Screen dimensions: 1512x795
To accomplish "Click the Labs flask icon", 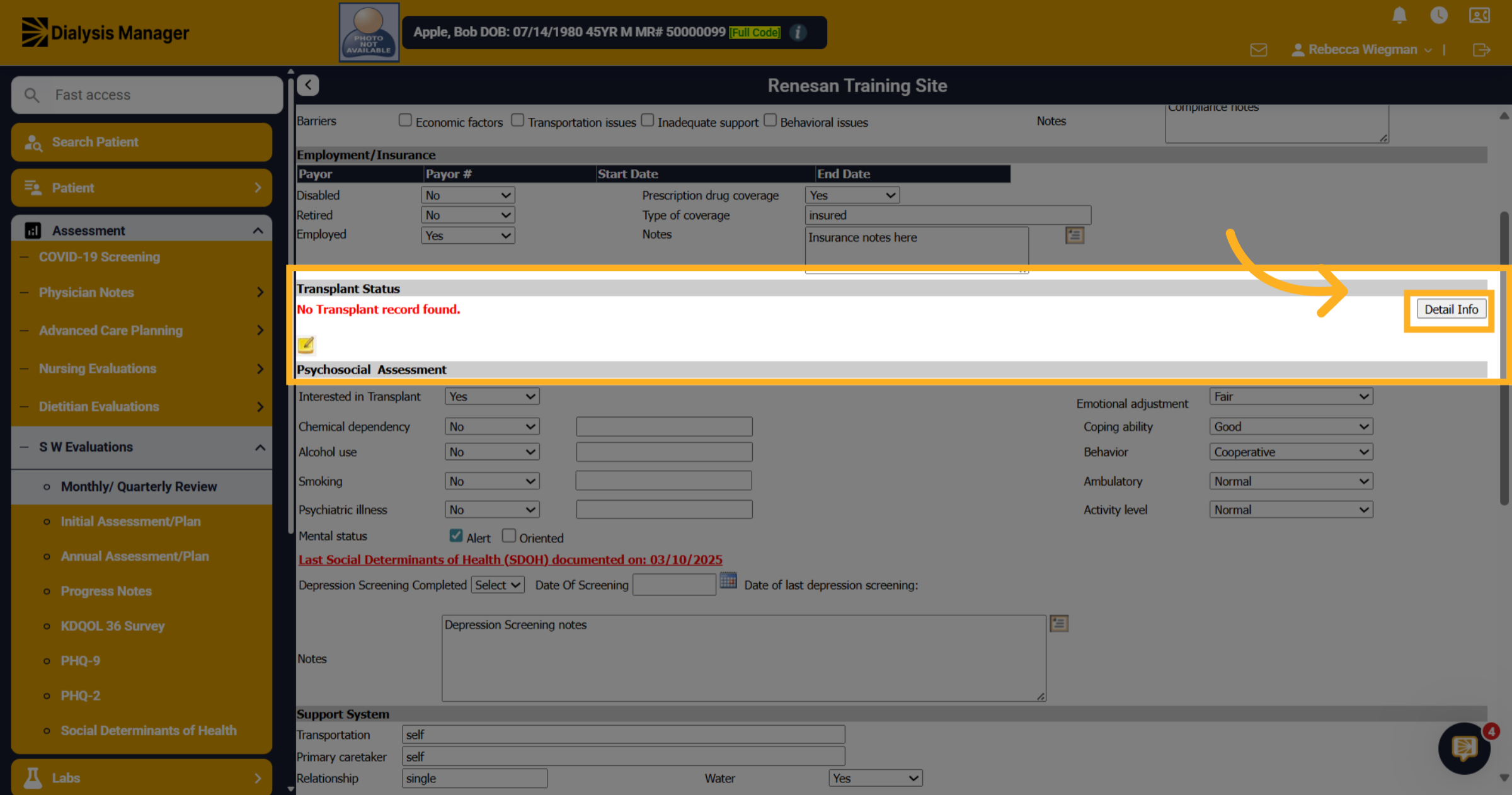I will pos(33,778).
